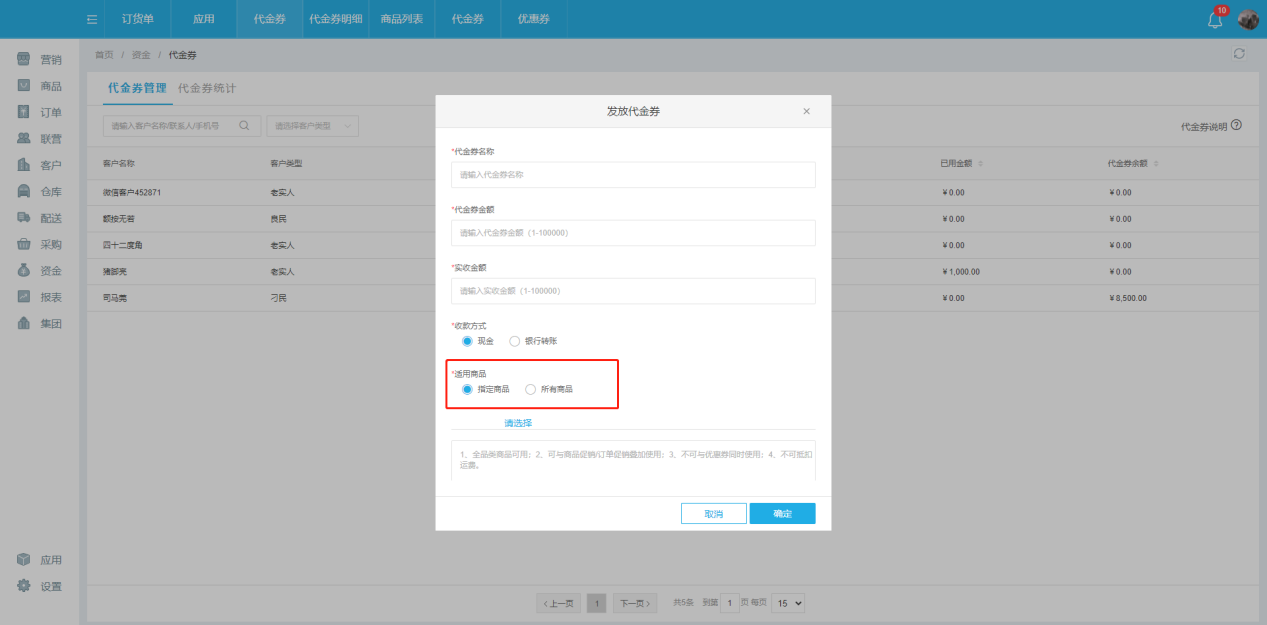This screenshot has width=1267, height=625.
Task: Open the 商品 products sidebar icon
Action: click(23, 86)
